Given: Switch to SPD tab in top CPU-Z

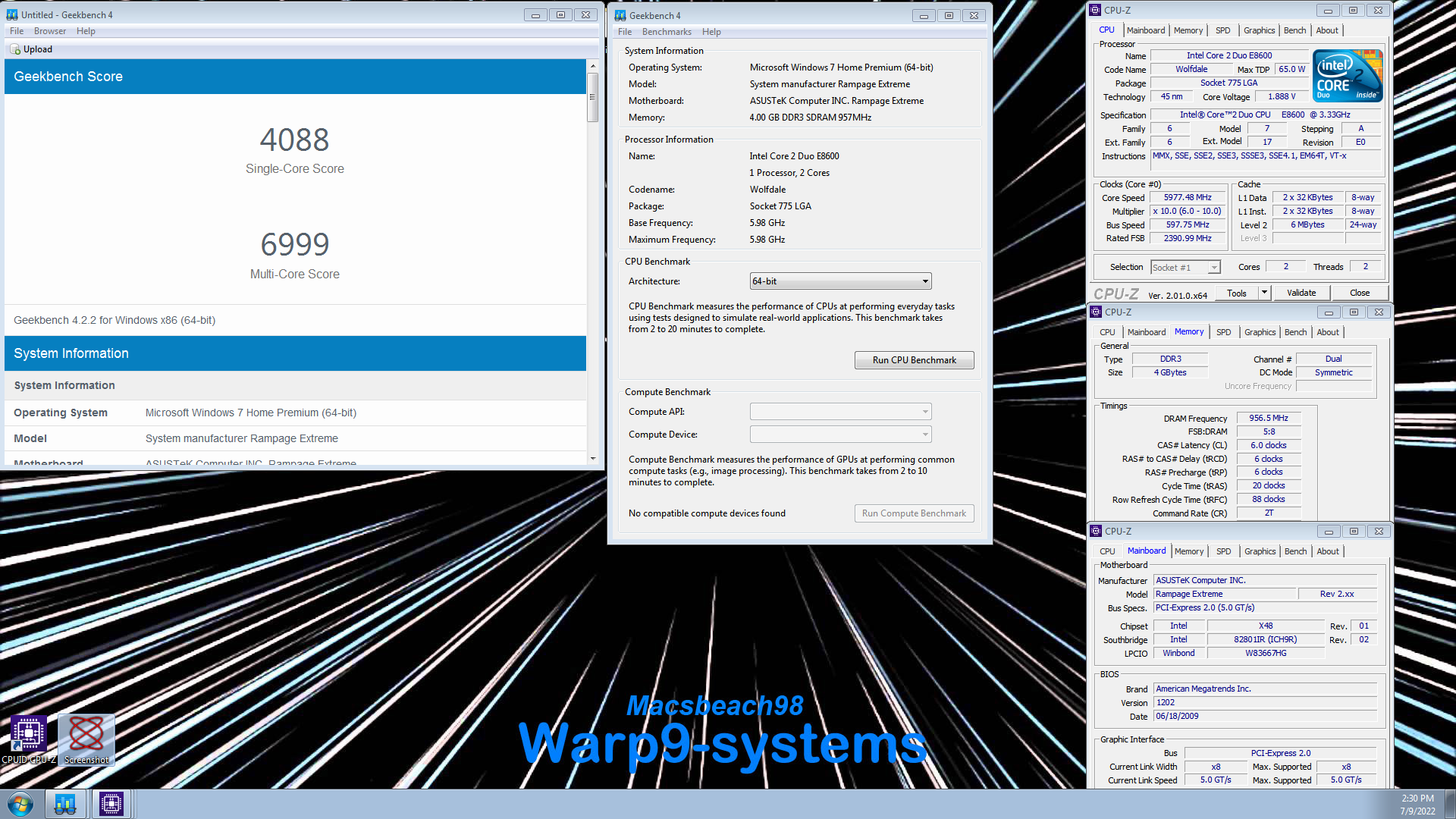Looking at the screenshot, I should click(1222, 30).
